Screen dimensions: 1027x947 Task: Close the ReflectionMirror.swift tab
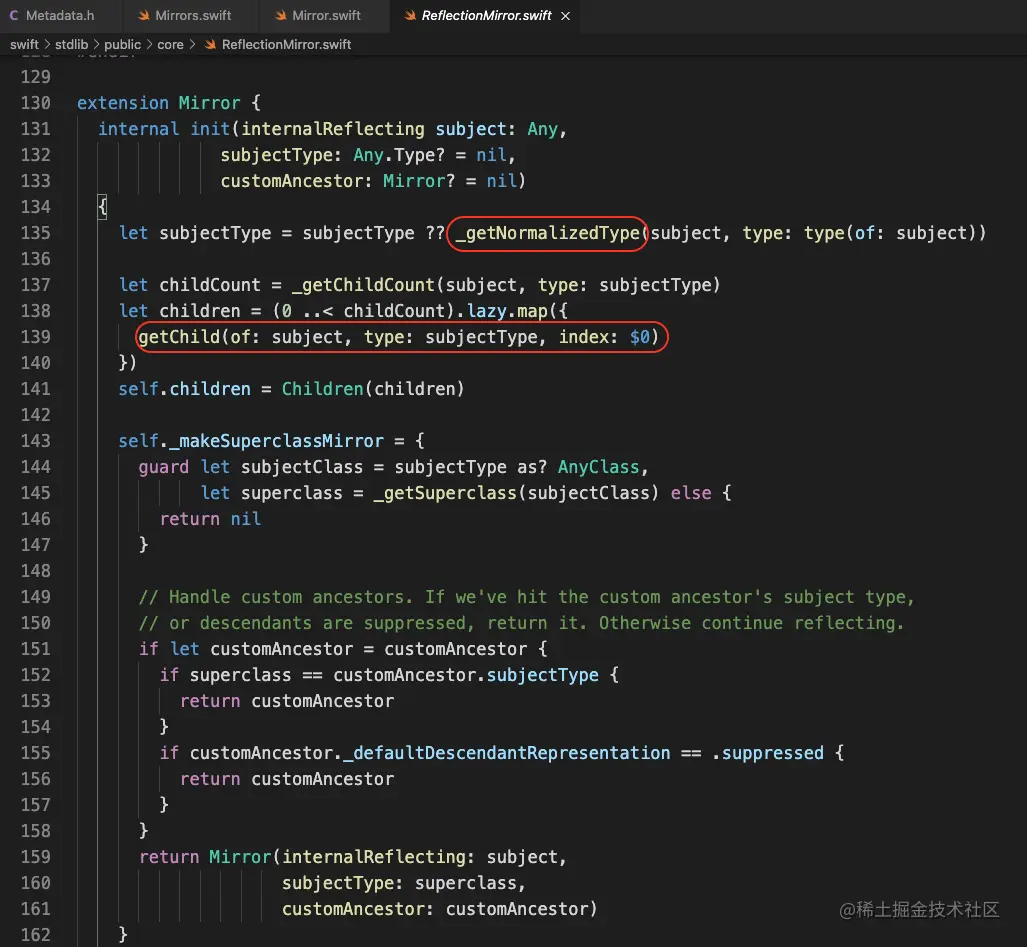pyautogui.click(x=565, y=16)
